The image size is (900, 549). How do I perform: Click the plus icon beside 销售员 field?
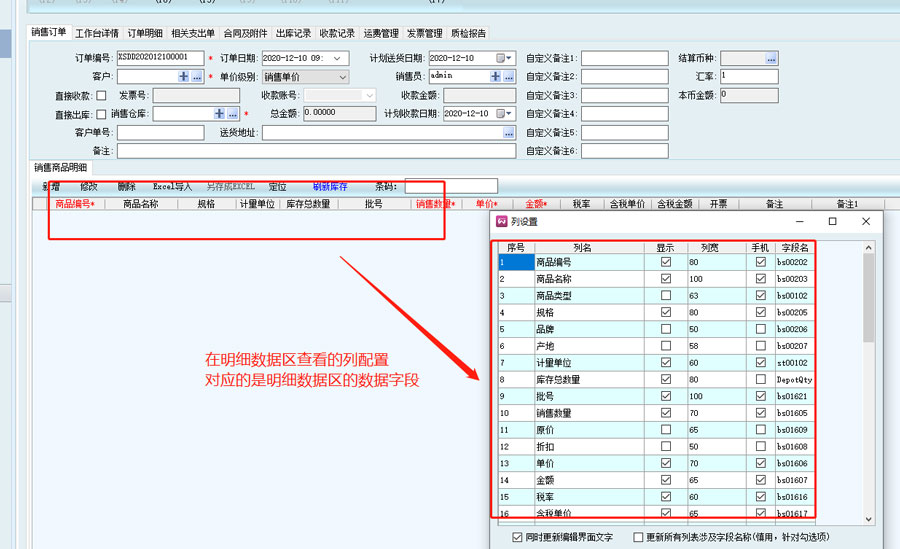click(x=495, y=77)
